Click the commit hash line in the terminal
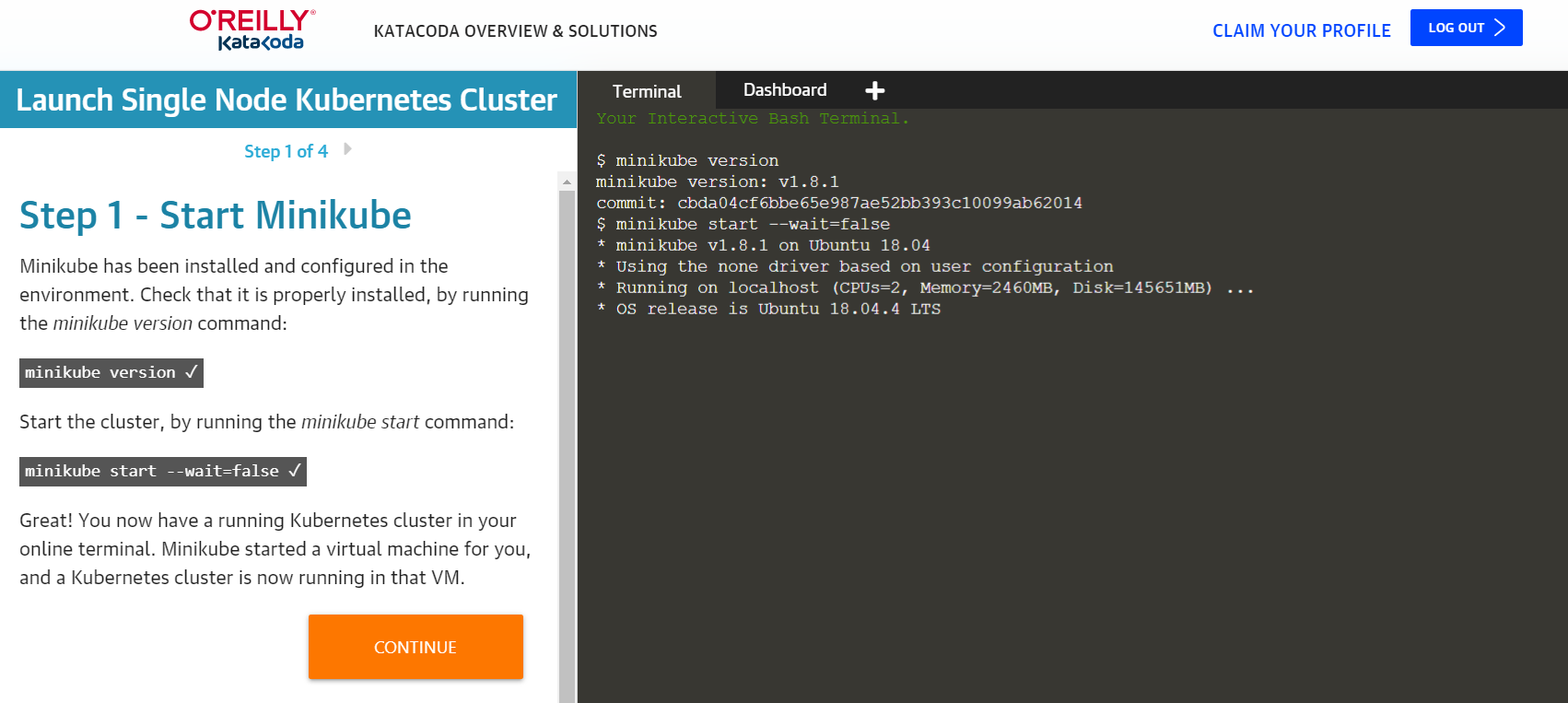 (839, 203)
